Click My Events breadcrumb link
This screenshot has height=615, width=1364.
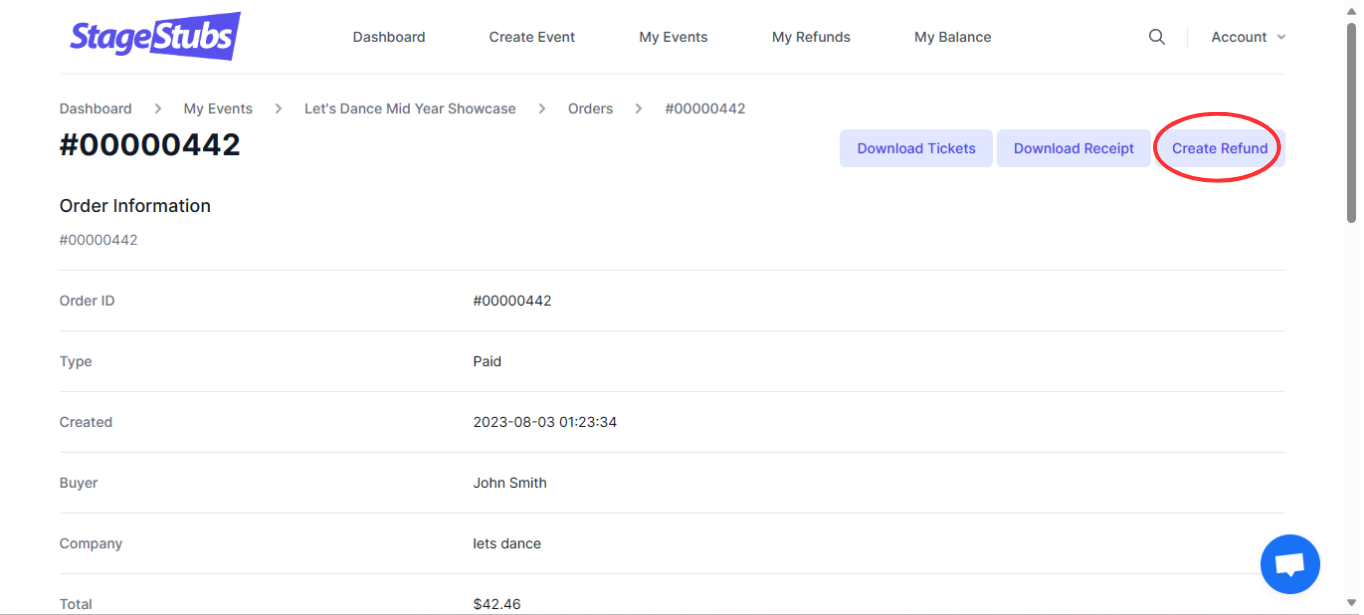pyautogui.click(x=218, y=108)
